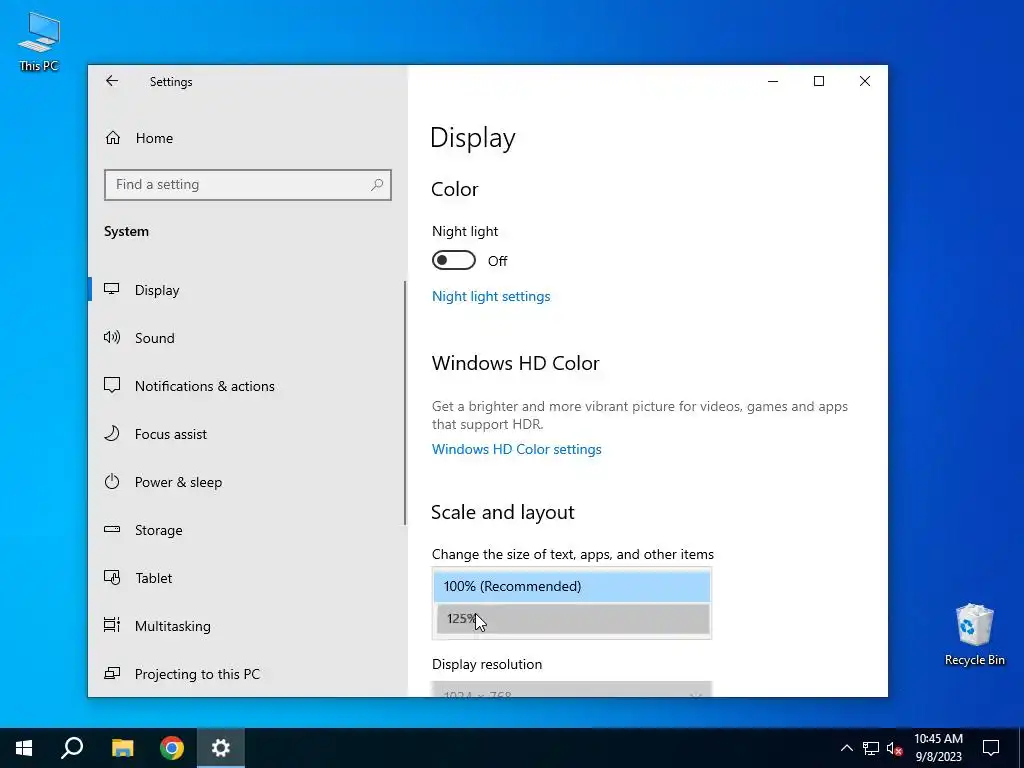Click the muted volume tray icon
Image resolution: width=1024 pixels, height=768 pixels.
click(x=895, y=748)
